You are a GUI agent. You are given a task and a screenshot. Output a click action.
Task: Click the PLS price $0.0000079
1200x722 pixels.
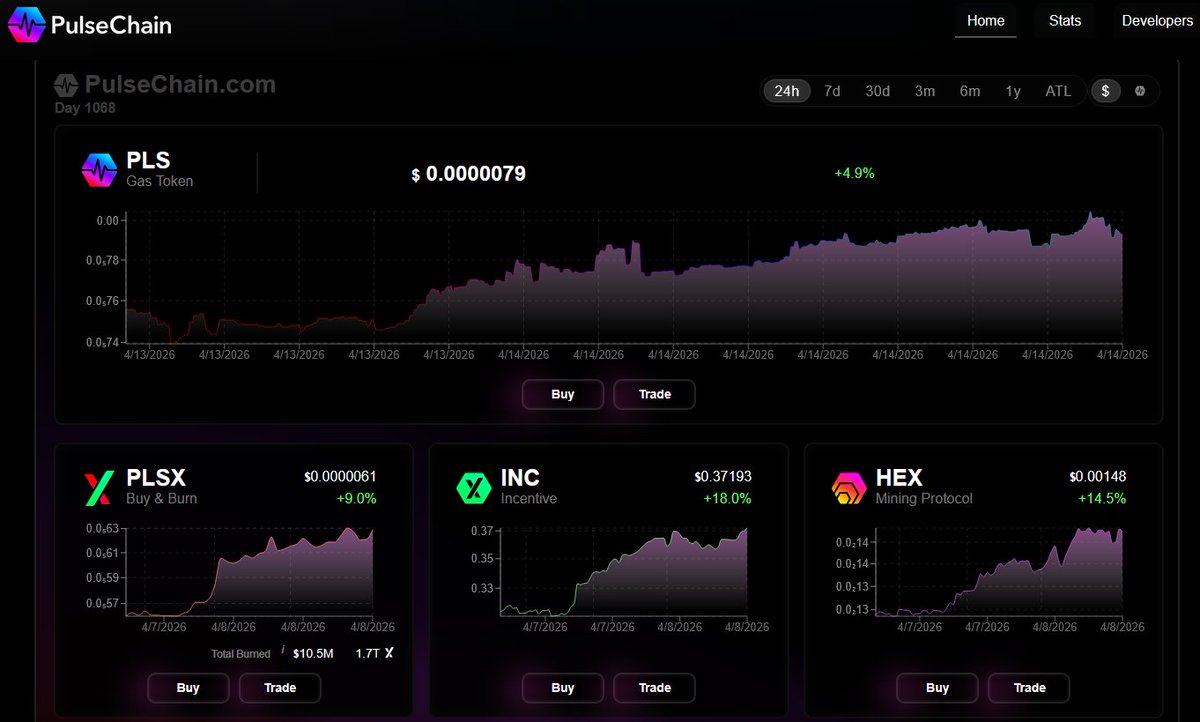[x=468, y=174]
